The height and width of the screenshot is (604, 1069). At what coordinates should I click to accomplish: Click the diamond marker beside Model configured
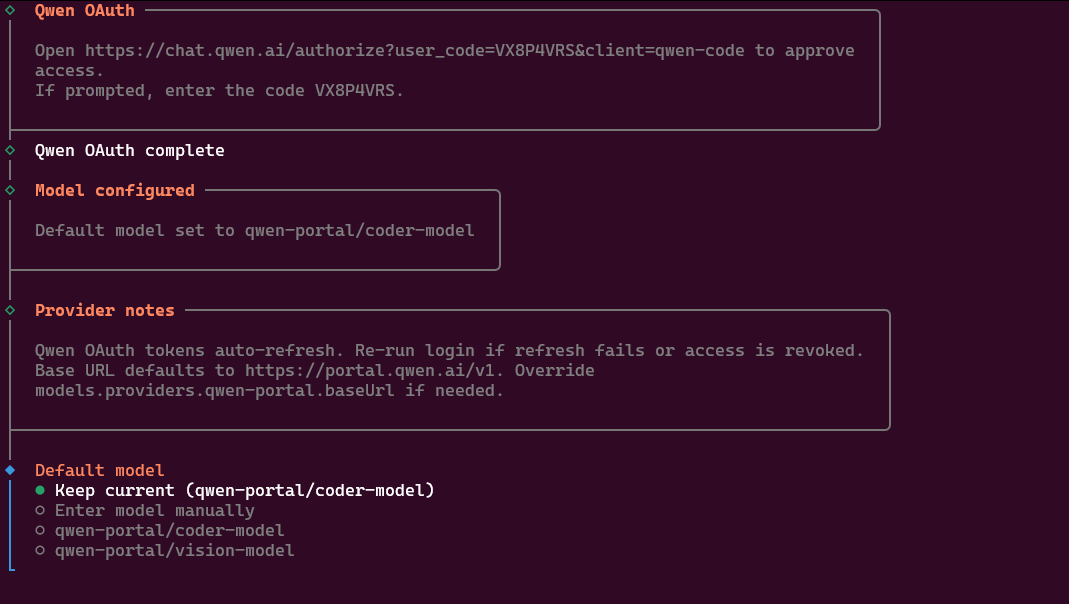coord(10,190)
